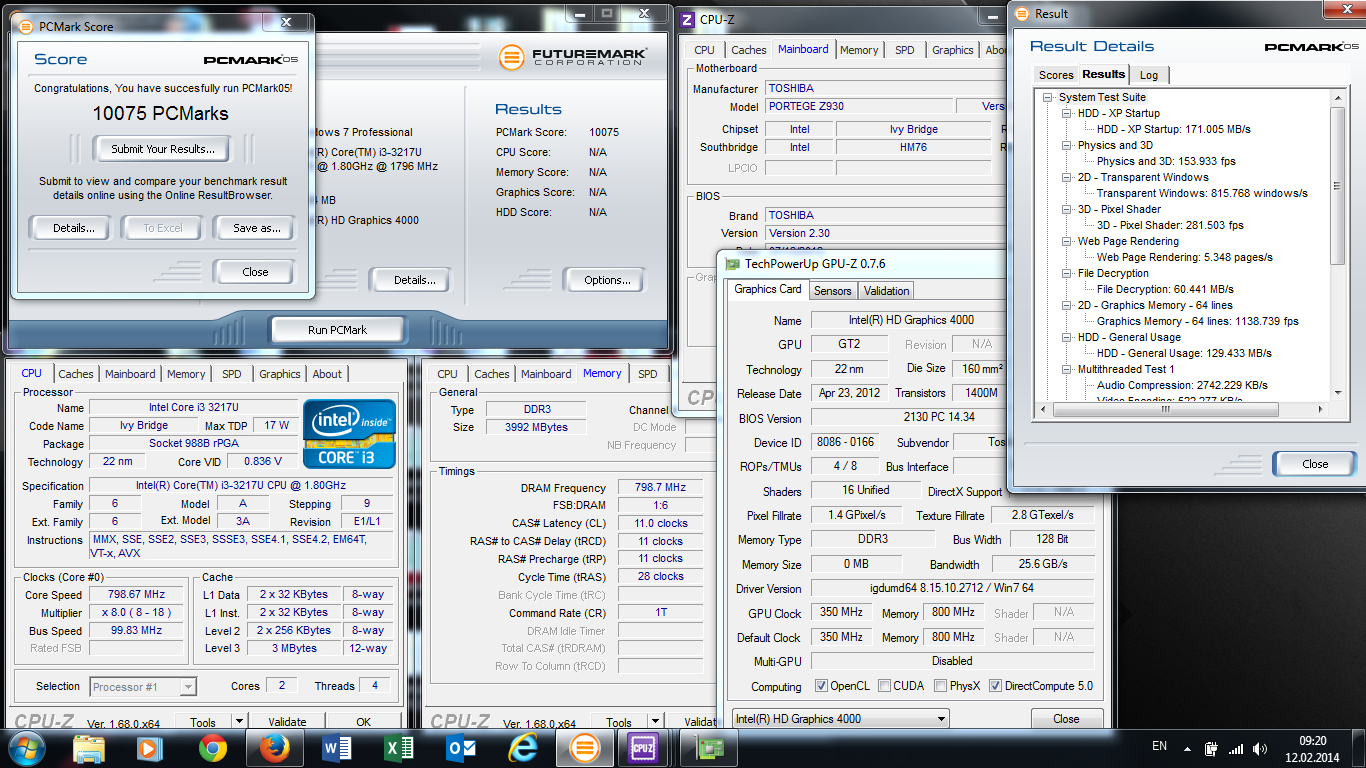Open the battery power tray icon
Image resolution: width=1366 pixels, height=768 pixels.
(x=1211, y=748)
